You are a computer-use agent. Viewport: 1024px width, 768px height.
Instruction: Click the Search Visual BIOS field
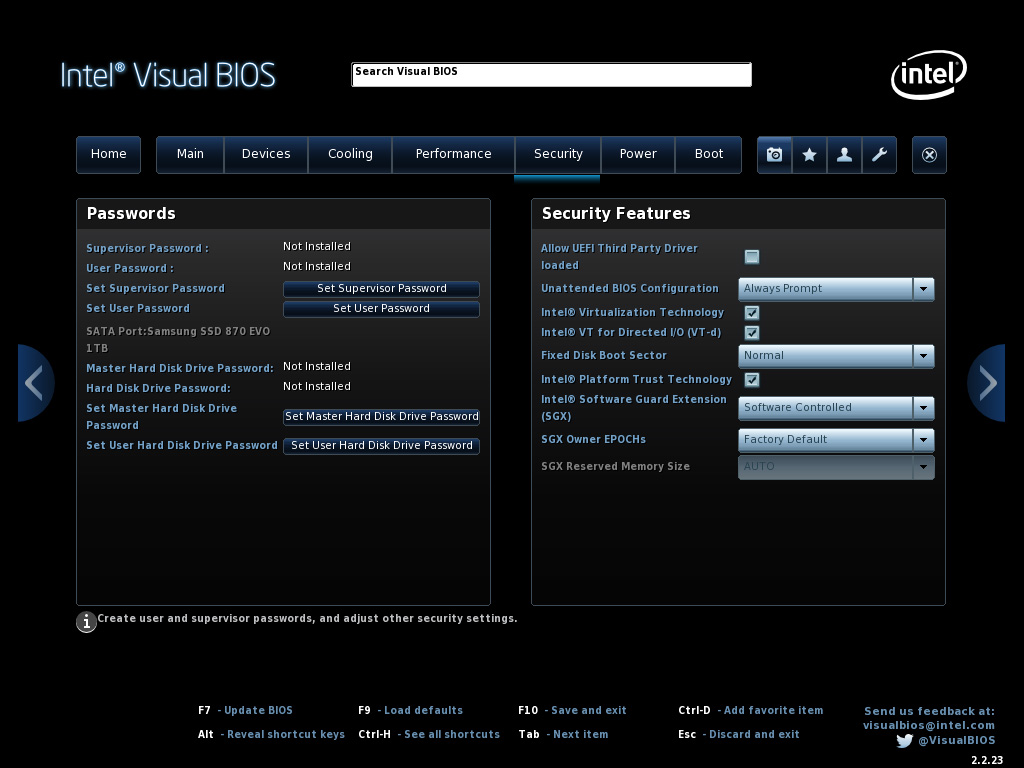(x=551, y=74)
